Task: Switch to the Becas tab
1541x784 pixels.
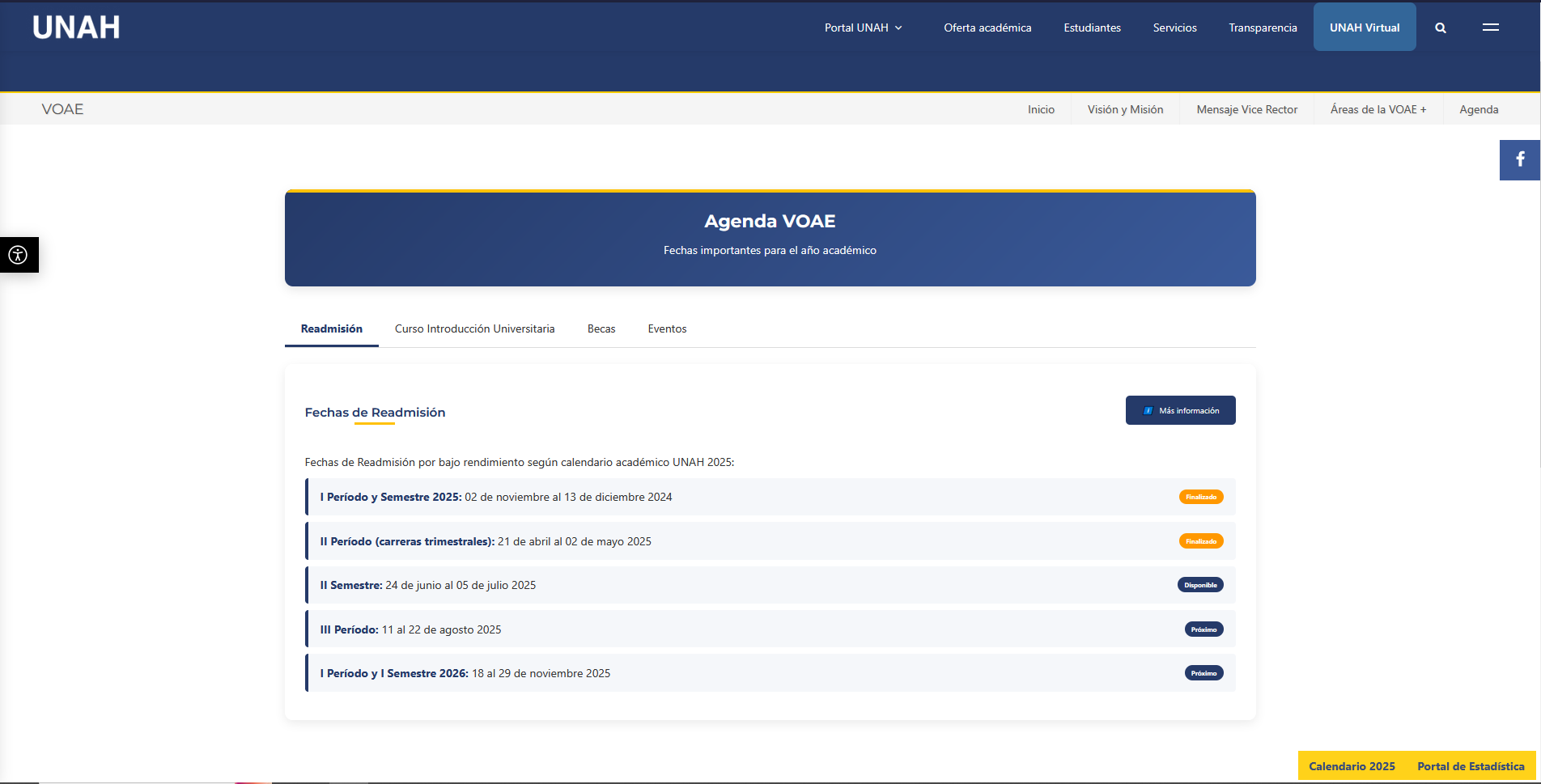Action: click(x=601, y=328)
